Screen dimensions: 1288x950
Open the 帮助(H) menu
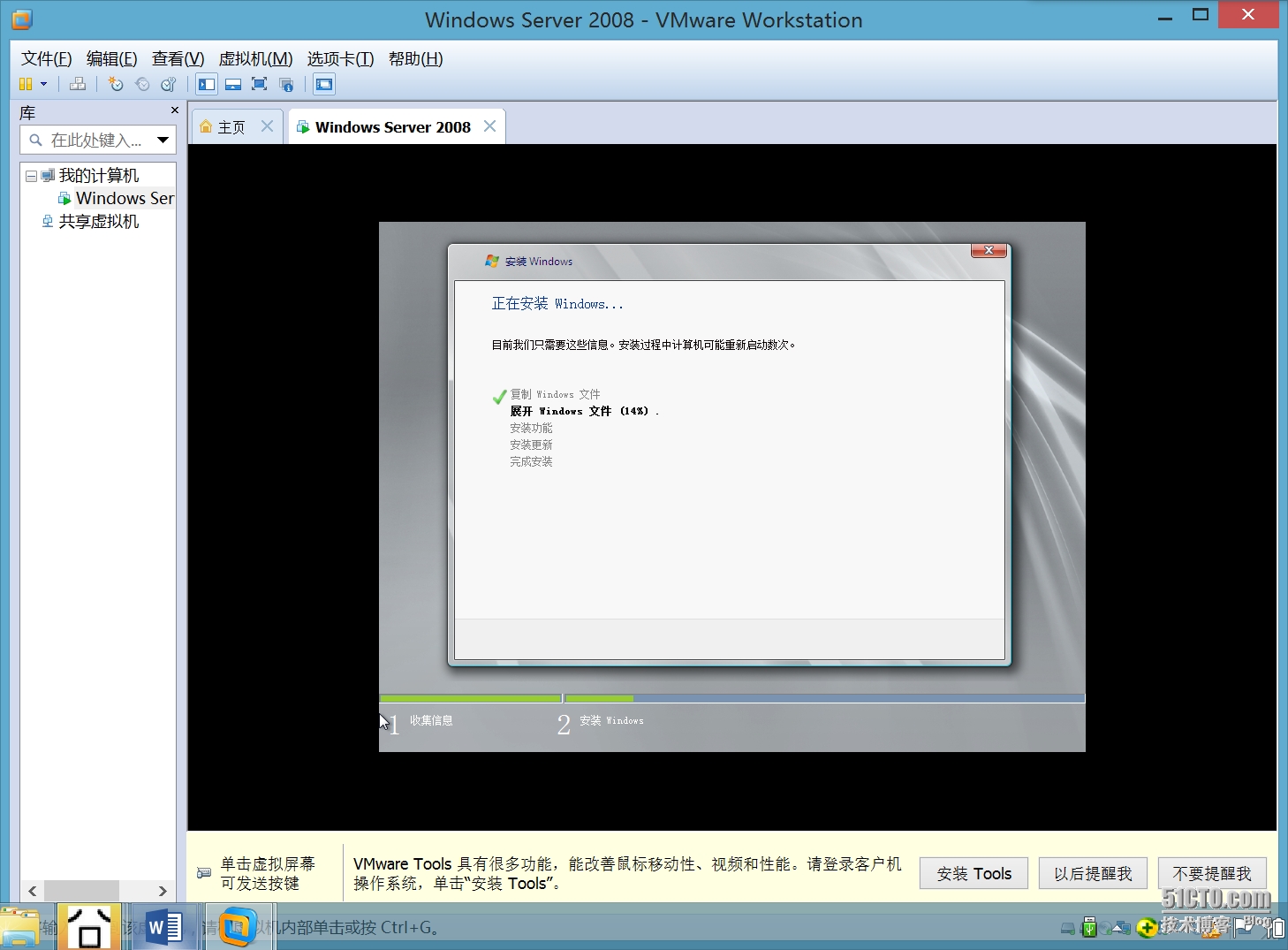click(x=415, y=58)
